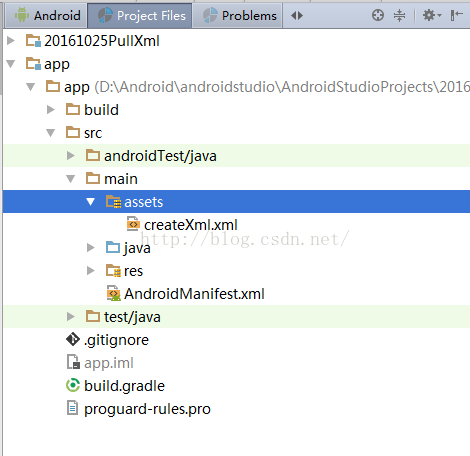Select the androidTest/java label
Viewport: 470px width, 456px height.
click(x=160, y=157)
